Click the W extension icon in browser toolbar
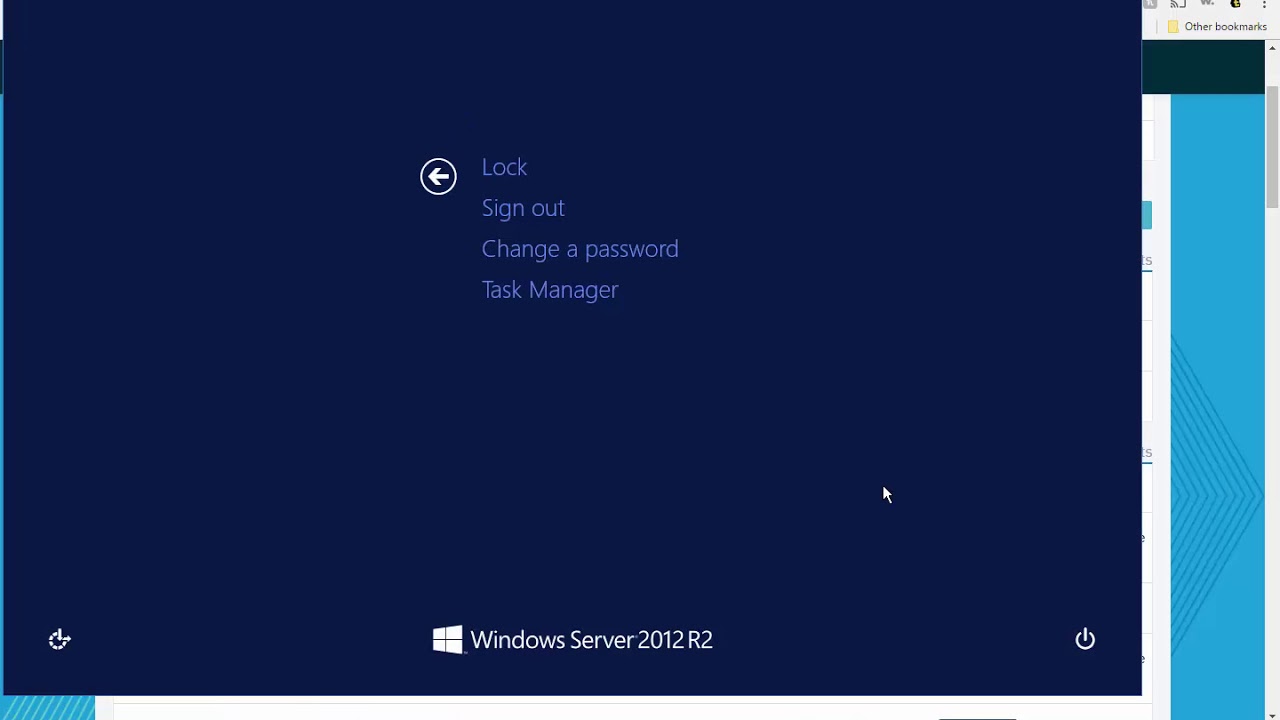This screenshot has height=720, width=1280. click(1207, 3)
